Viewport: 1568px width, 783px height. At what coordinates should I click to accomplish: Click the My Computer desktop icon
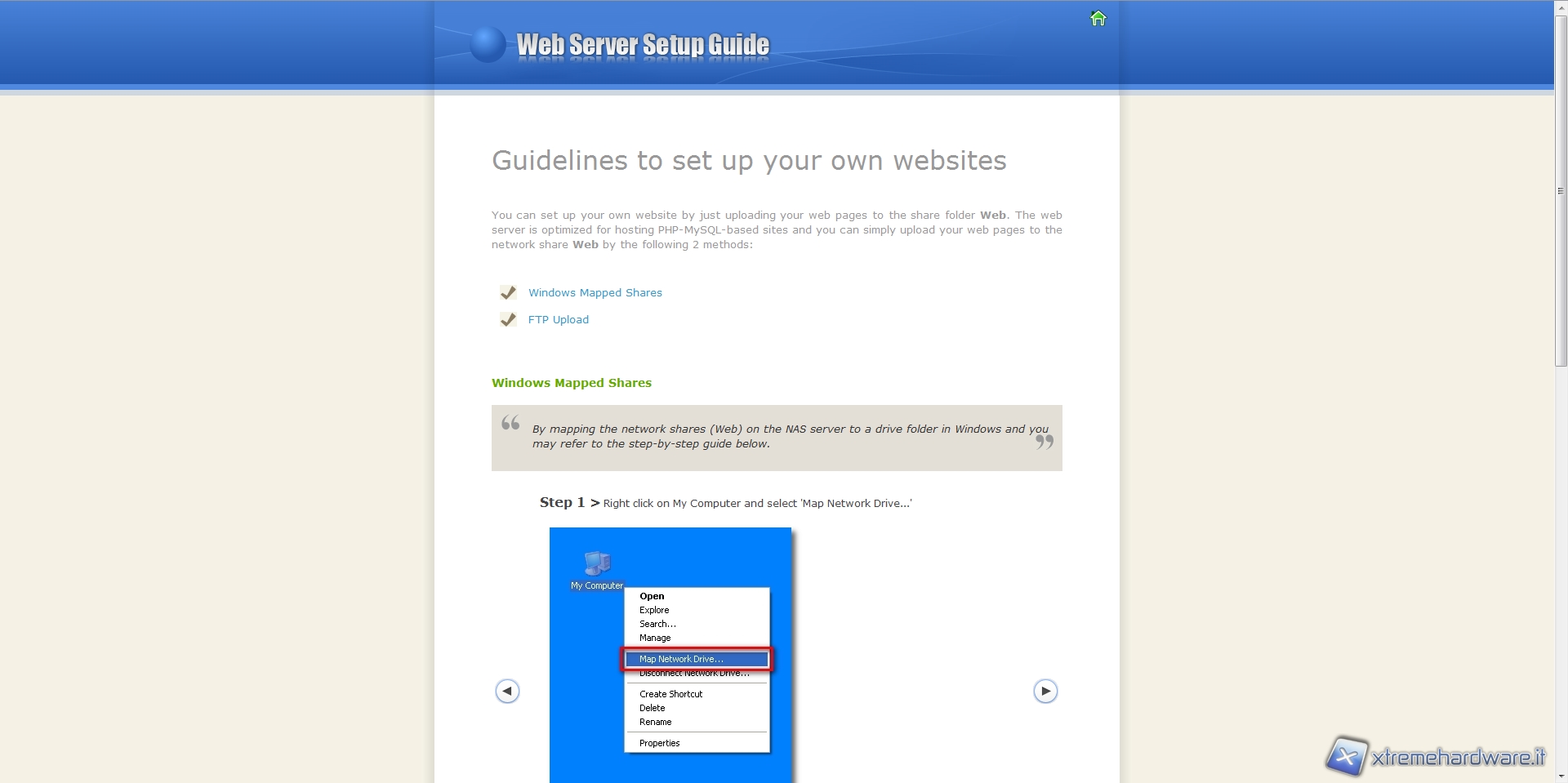597,570
